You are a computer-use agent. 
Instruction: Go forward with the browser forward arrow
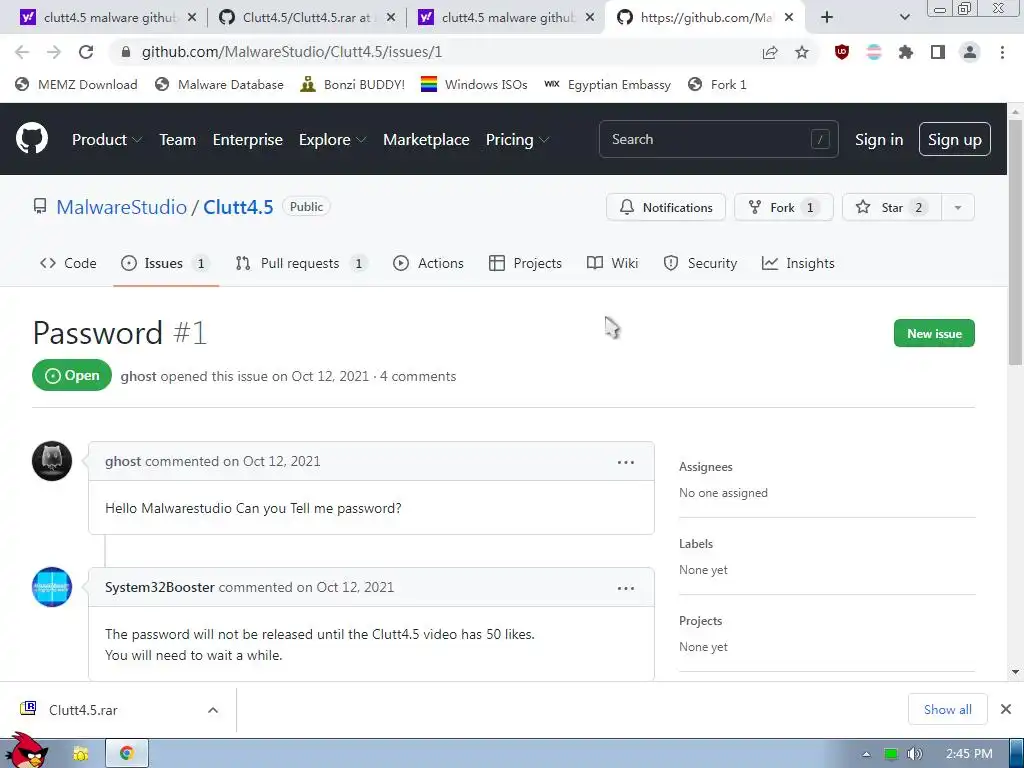tap(54, 52)
